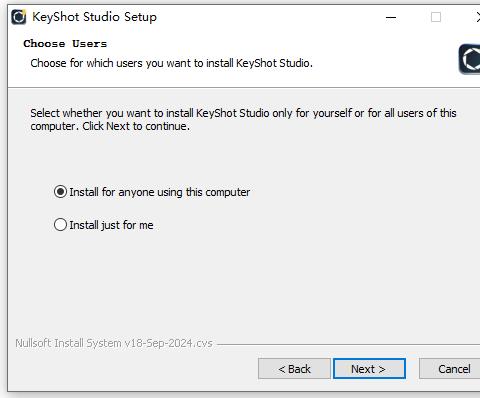Image resolution: width=480 pixels, height=398 pixels.
Task: Abort installation with the Cancel button
Action: [x=450, y=369]
